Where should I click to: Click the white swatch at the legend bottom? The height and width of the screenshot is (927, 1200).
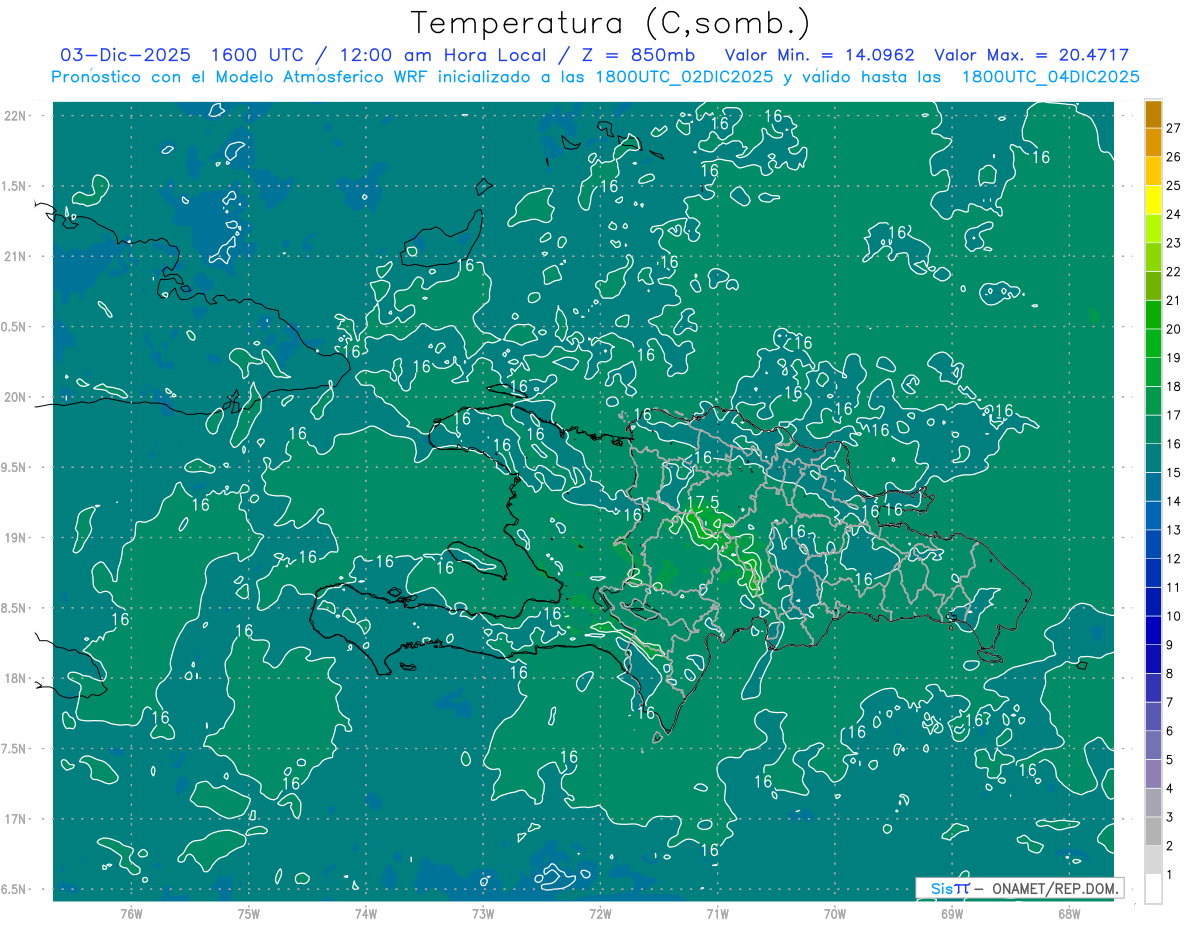(1153, 889)
